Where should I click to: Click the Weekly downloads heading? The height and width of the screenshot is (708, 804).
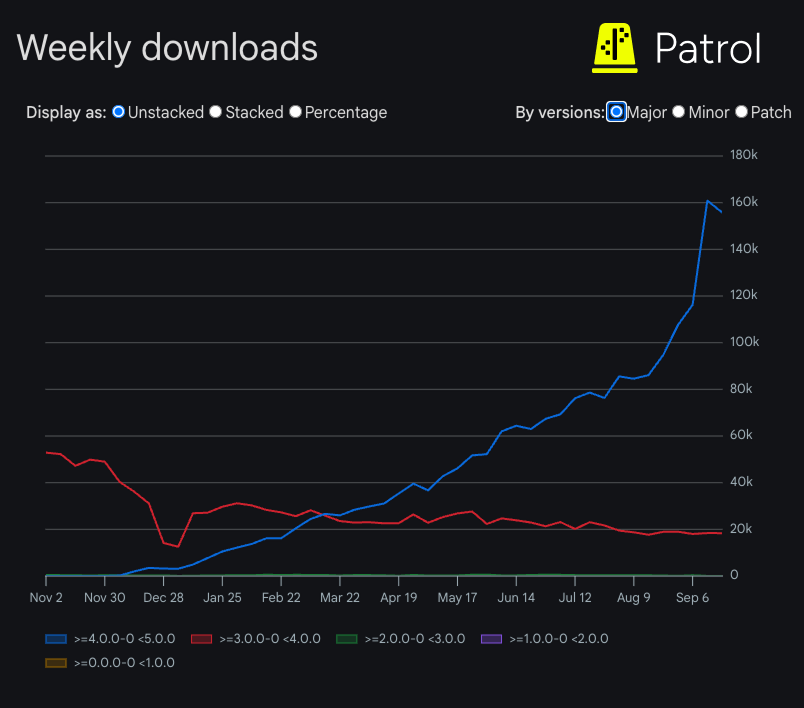pyautogui.click(x=167, y=48)
